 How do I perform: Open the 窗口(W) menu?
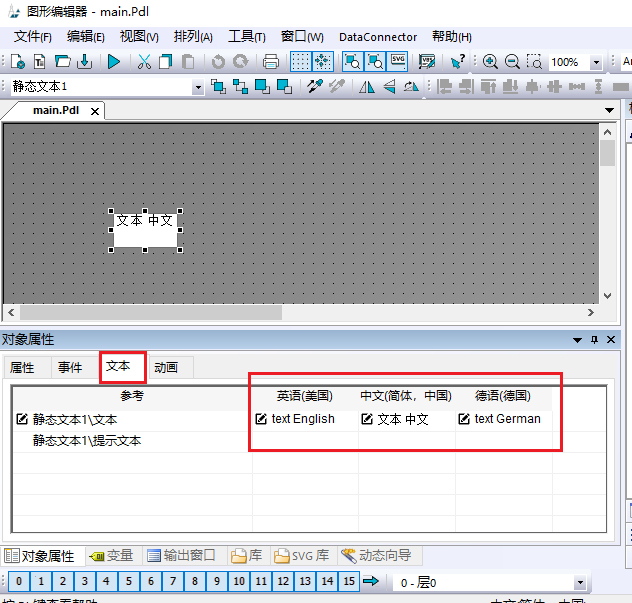302,37
